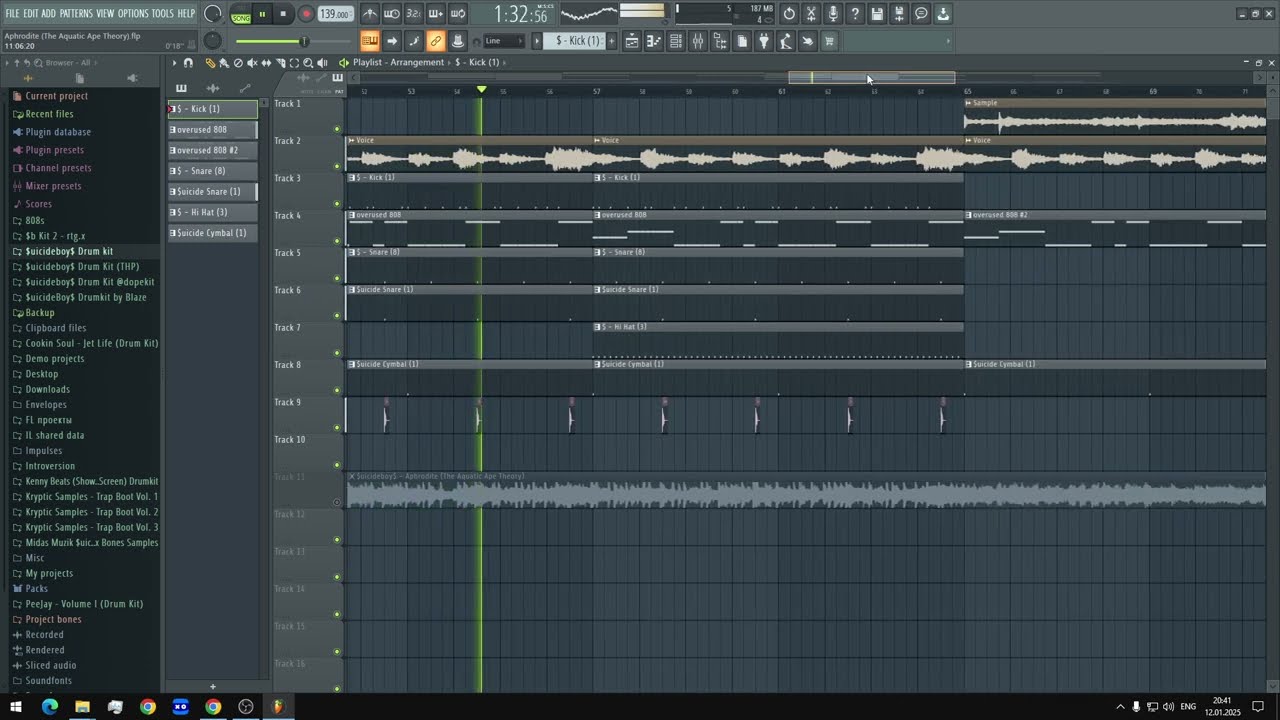Open the Piano roll from the toolbar

tap(654, 41)
